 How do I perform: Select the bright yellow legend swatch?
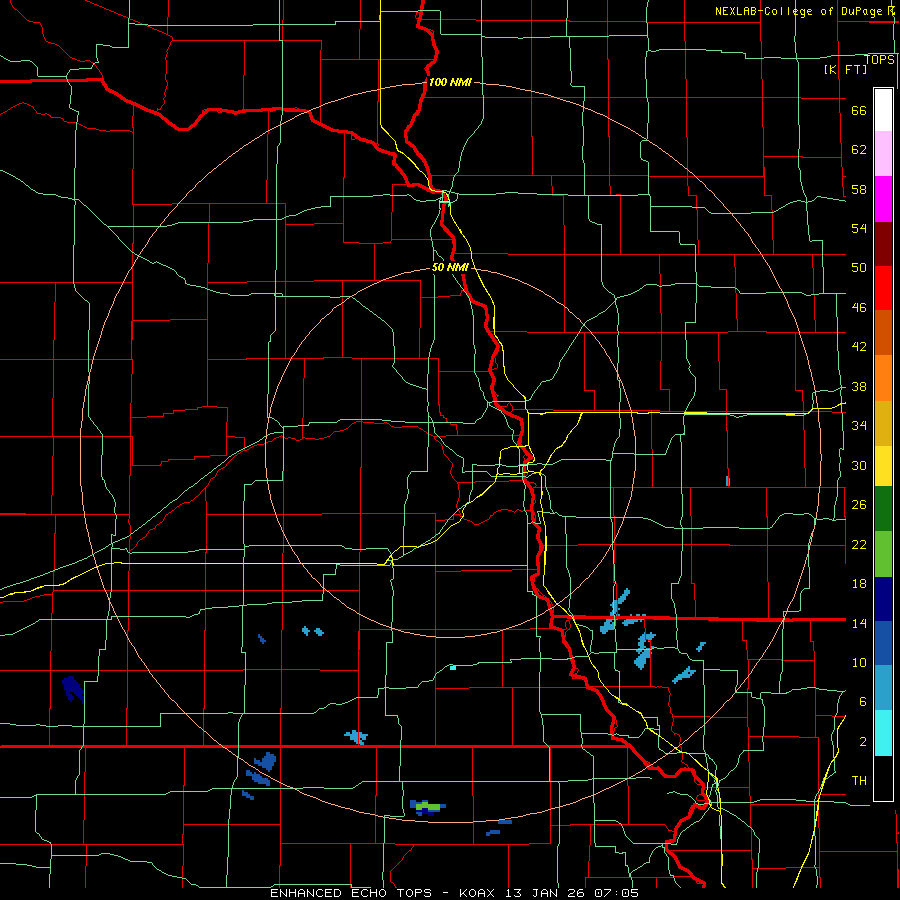[x=883, y=466]
